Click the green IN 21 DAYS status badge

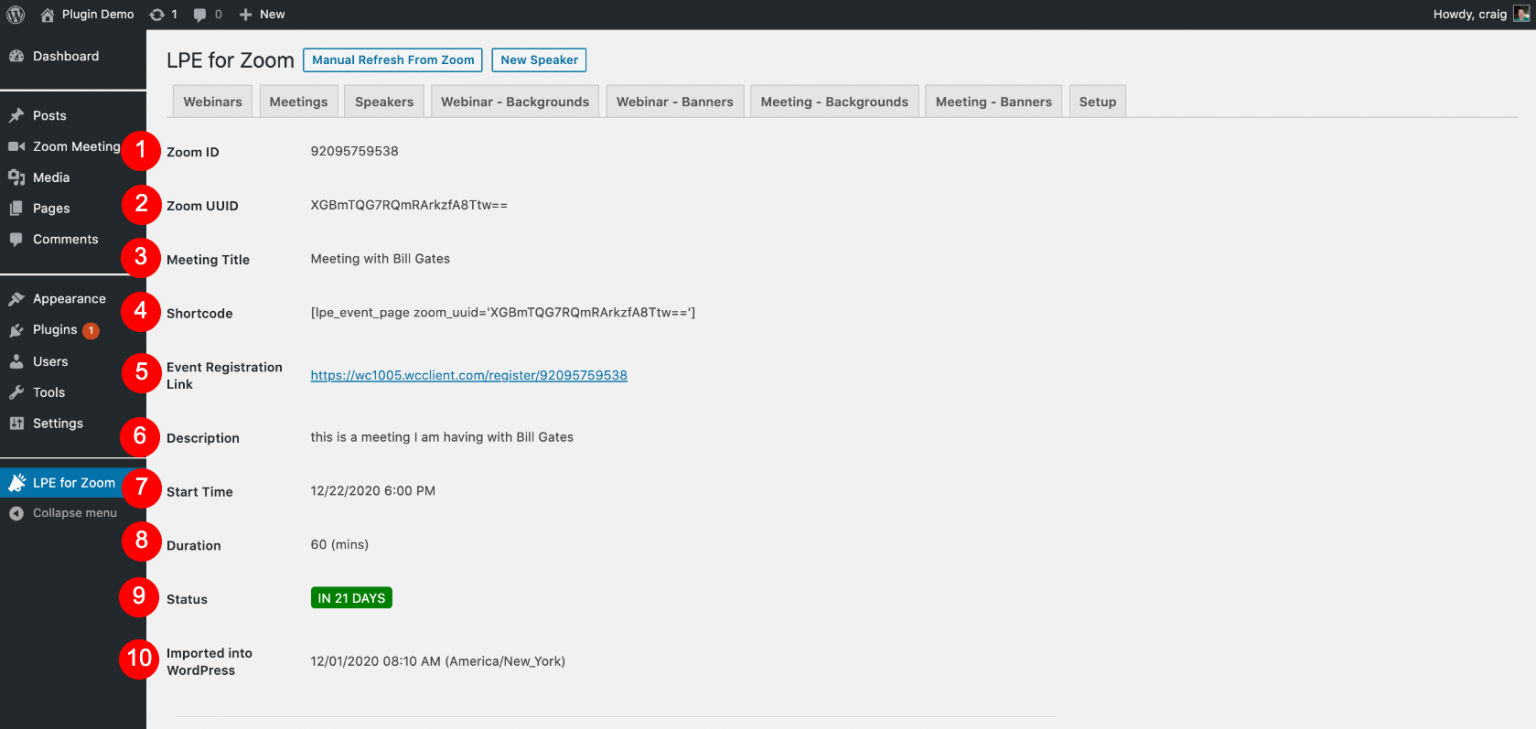click(x=351, y=597)
